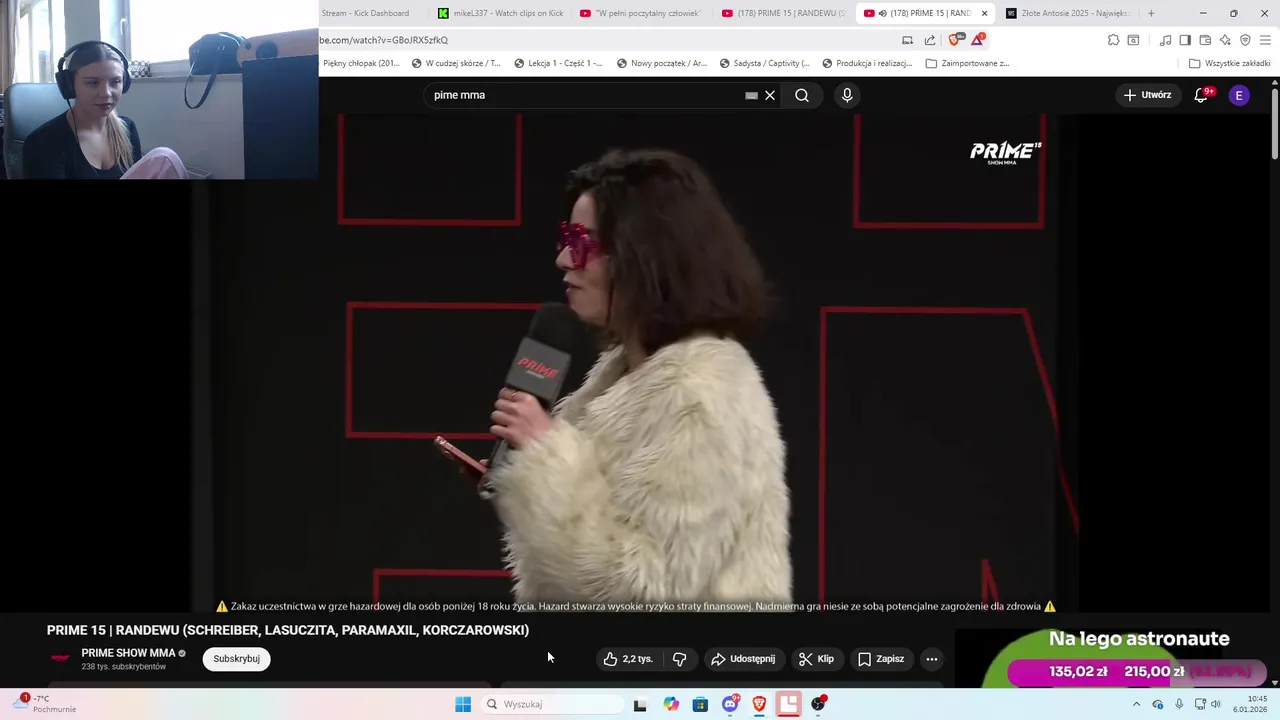Viewport: 1280px width, 720px height.
Task: Switch to mikeL337 Watch clips on Kick tab
Action: 501,13
